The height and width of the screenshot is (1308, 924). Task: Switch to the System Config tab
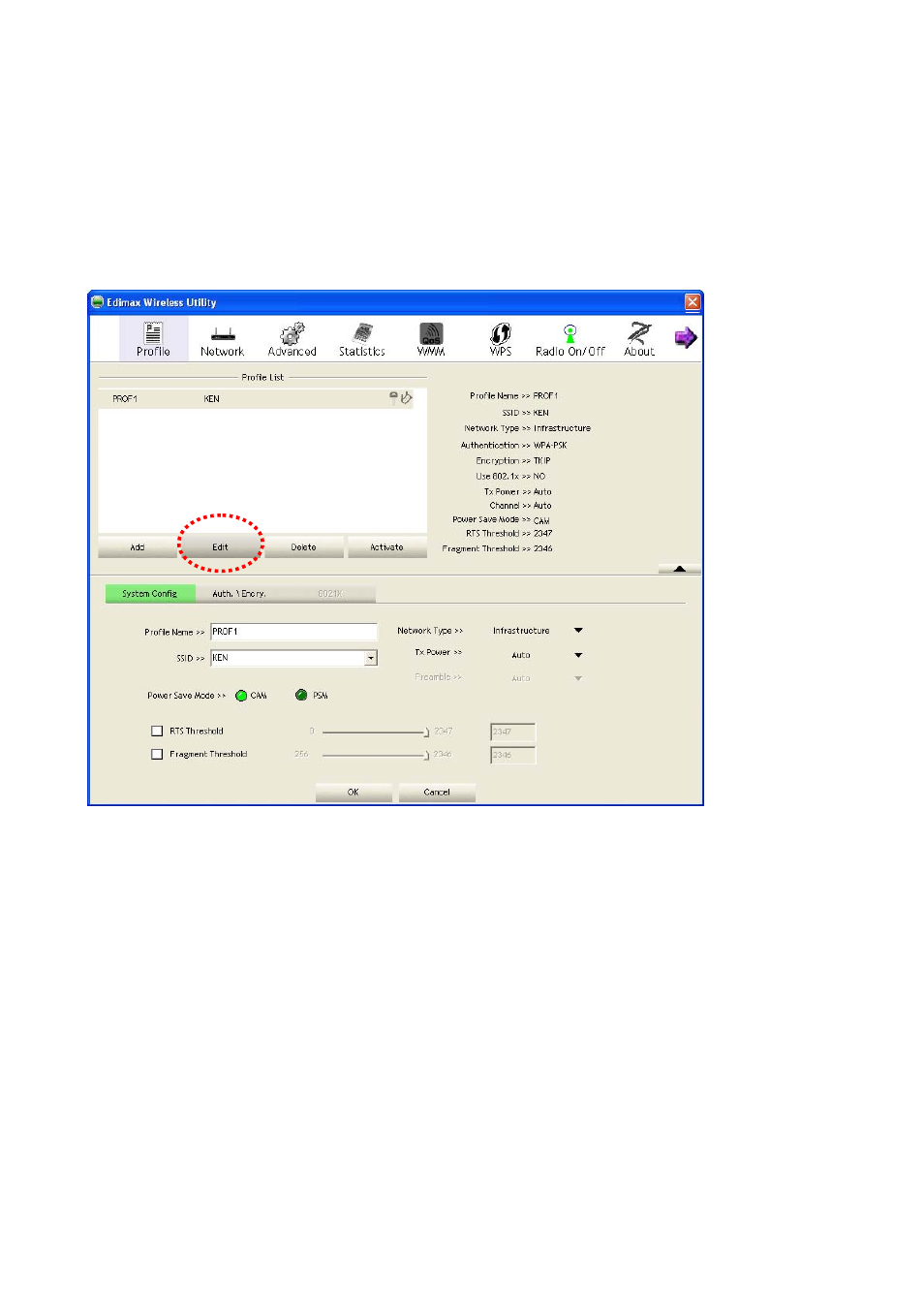150,594
